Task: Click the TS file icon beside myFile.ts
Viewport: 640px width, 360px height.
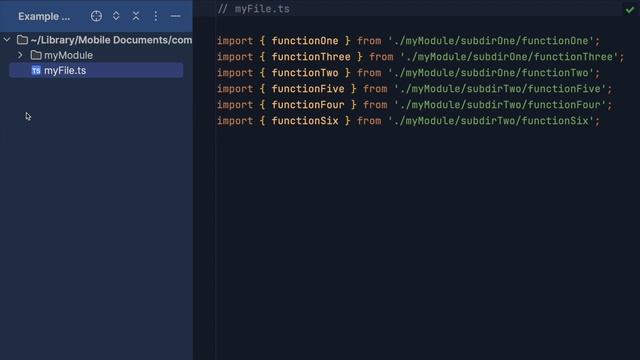Action: tap(36, 71)
